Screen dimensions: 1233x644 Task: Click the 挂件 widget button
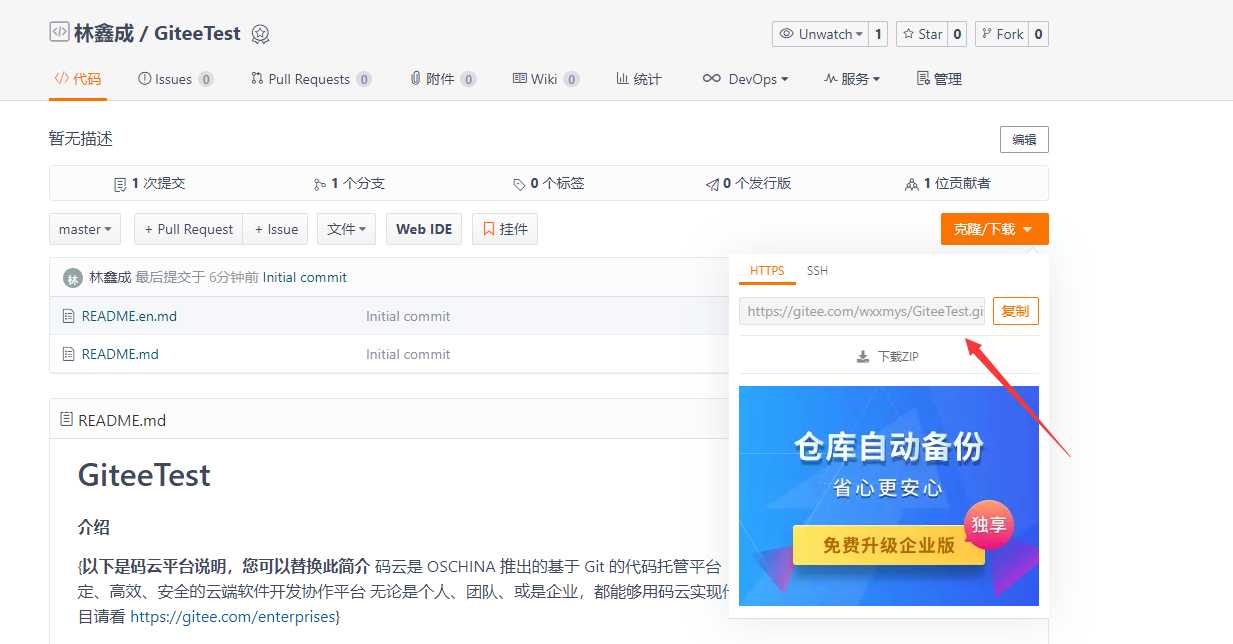tap(505, 229)
